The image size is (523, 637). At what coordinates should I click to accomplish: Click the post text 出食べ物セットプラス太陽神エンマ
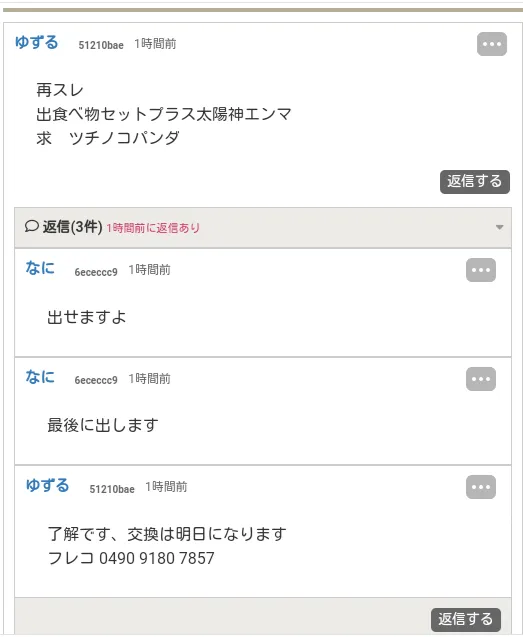163,114
